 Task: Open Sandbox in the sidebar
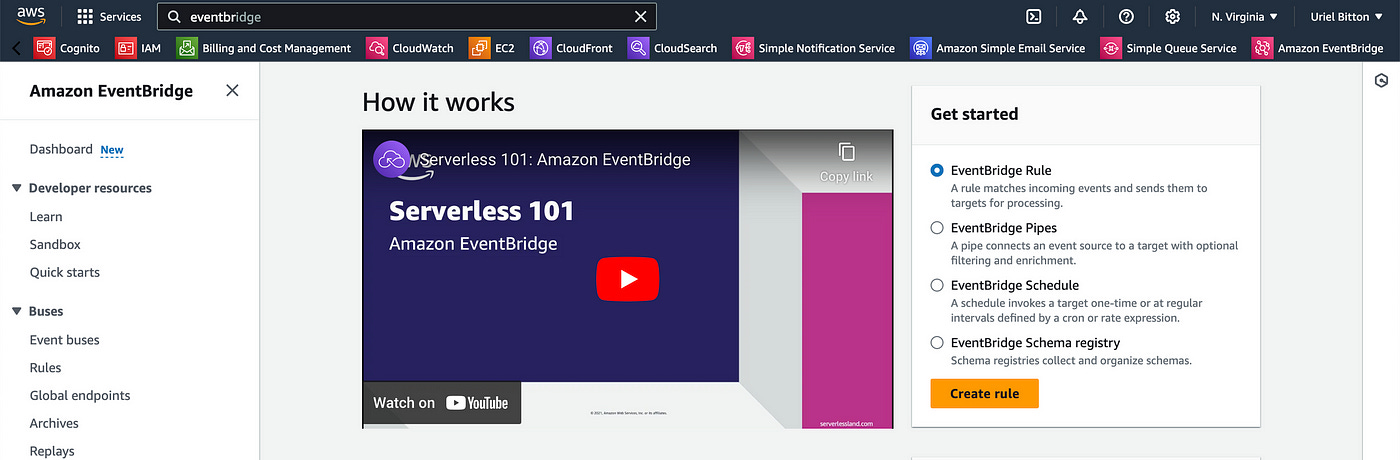click(x=55, y=244)
